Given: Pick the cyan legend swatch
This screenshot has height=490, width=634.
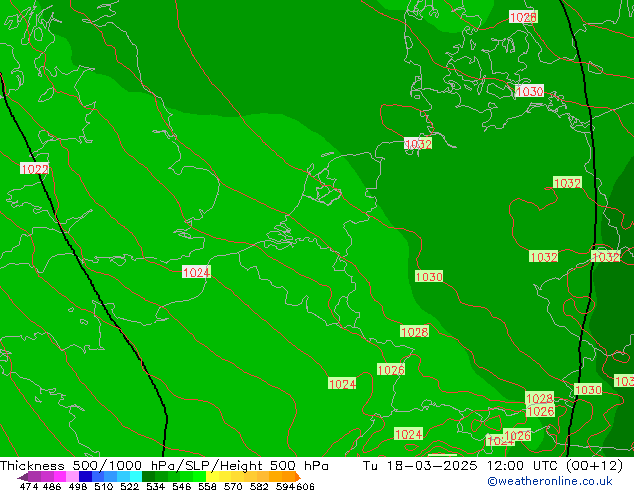Looking at the screenshot, I should [136, 477].
